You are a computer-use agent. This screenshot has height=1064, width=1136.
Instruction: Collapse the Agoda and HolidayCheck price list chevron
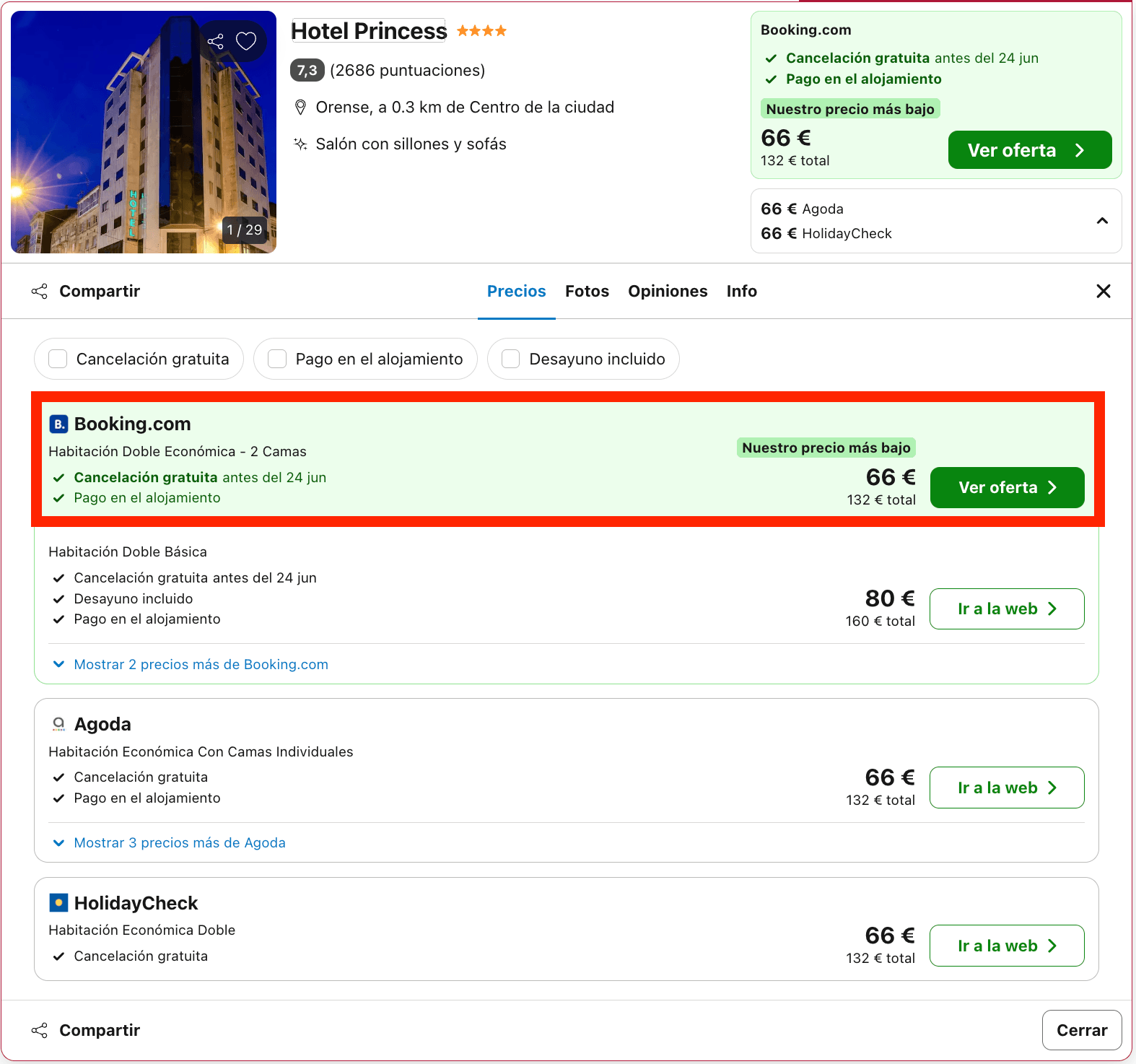1102,221
